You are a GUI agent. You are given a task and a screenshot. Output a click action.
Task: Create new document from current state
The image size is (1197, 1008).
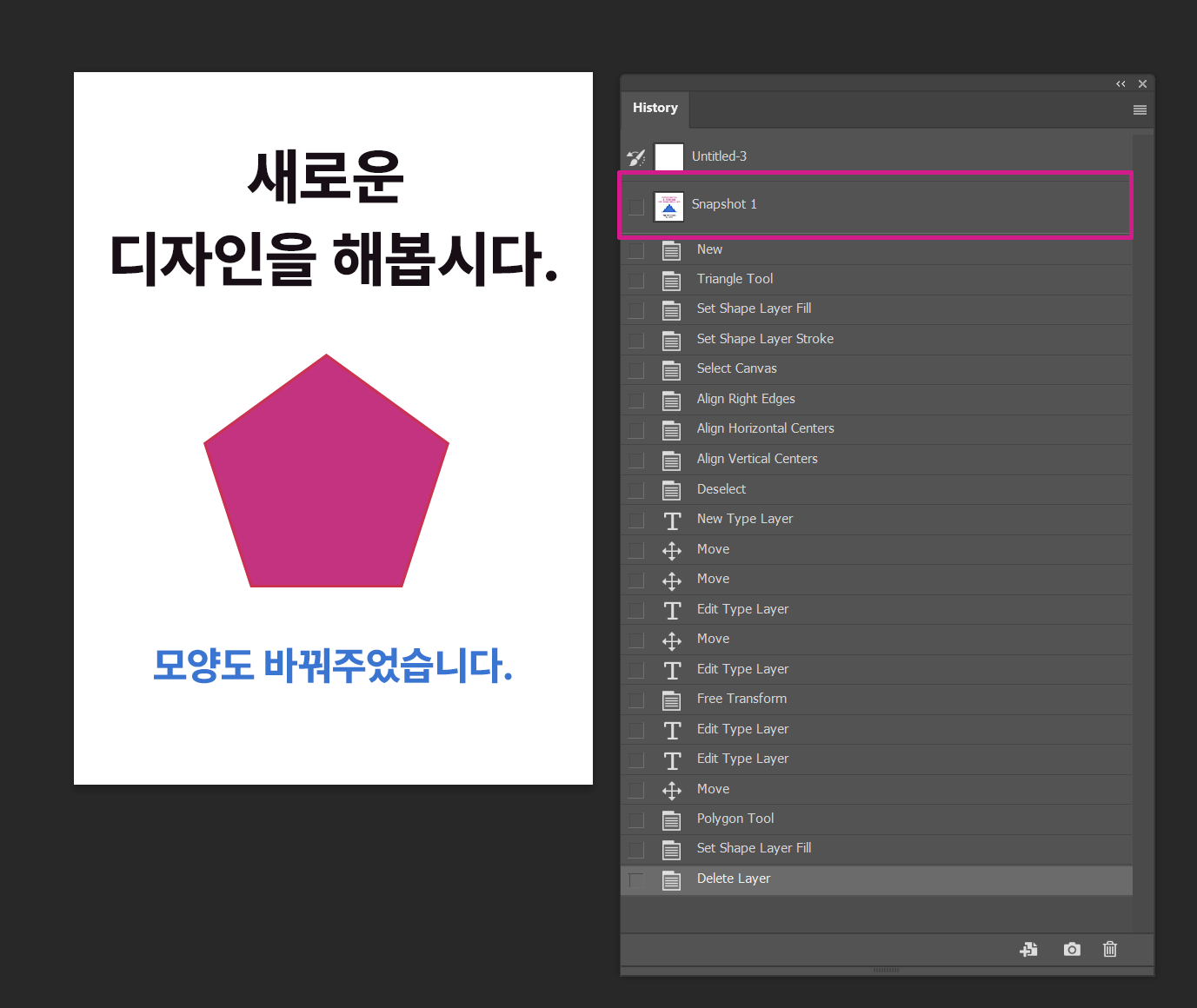[x=1028, y=949]
